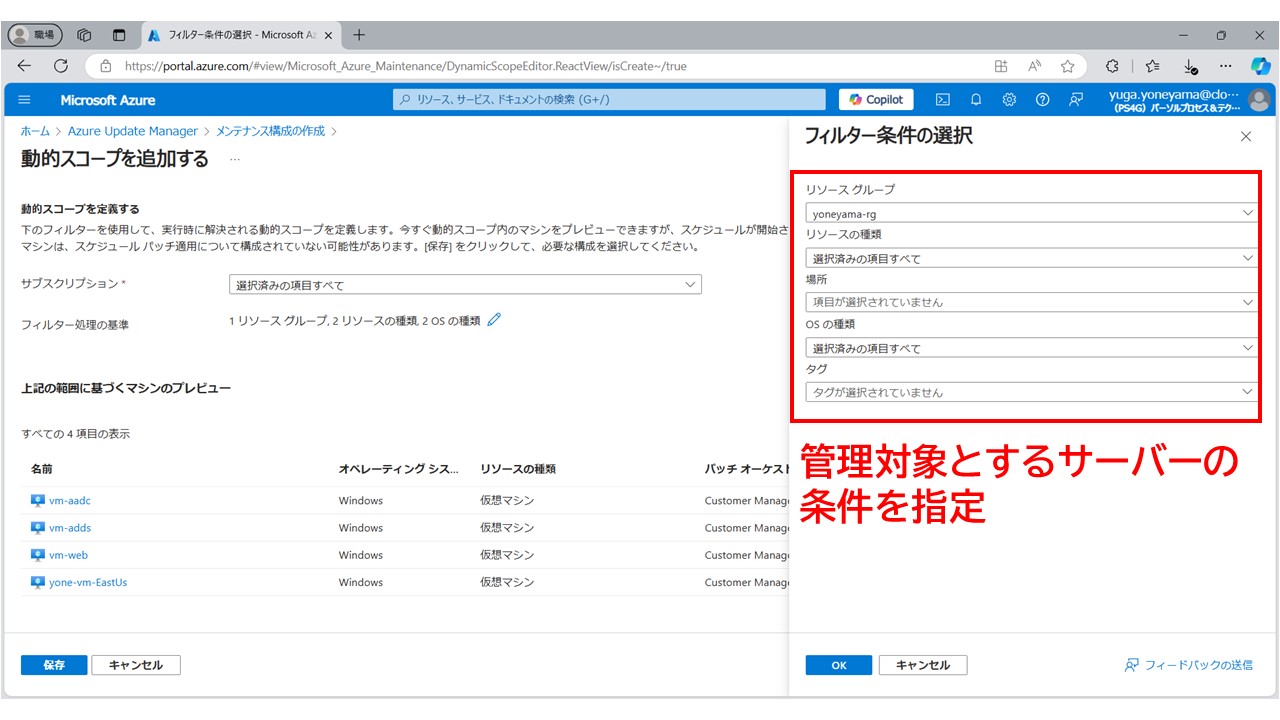Open the help question mark icon
Screen dimensions: 1280x720
(1041, 99)
